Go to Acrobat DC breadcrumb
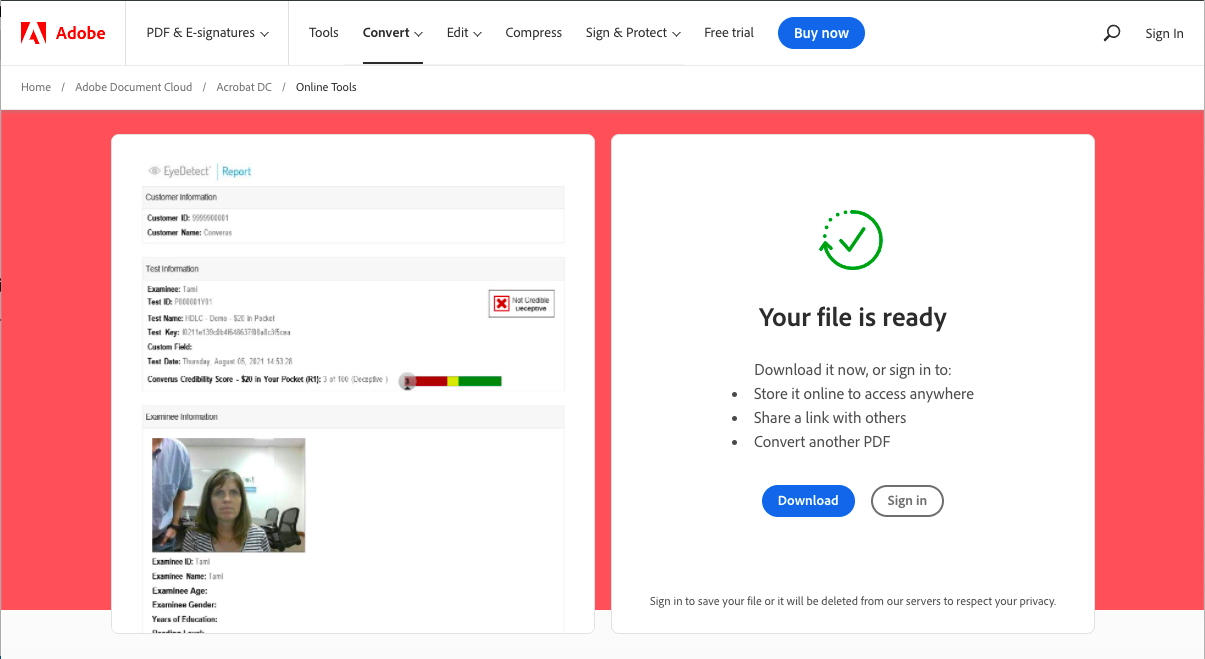Viewport: 1205px width, 659px height. pos(244,87)
